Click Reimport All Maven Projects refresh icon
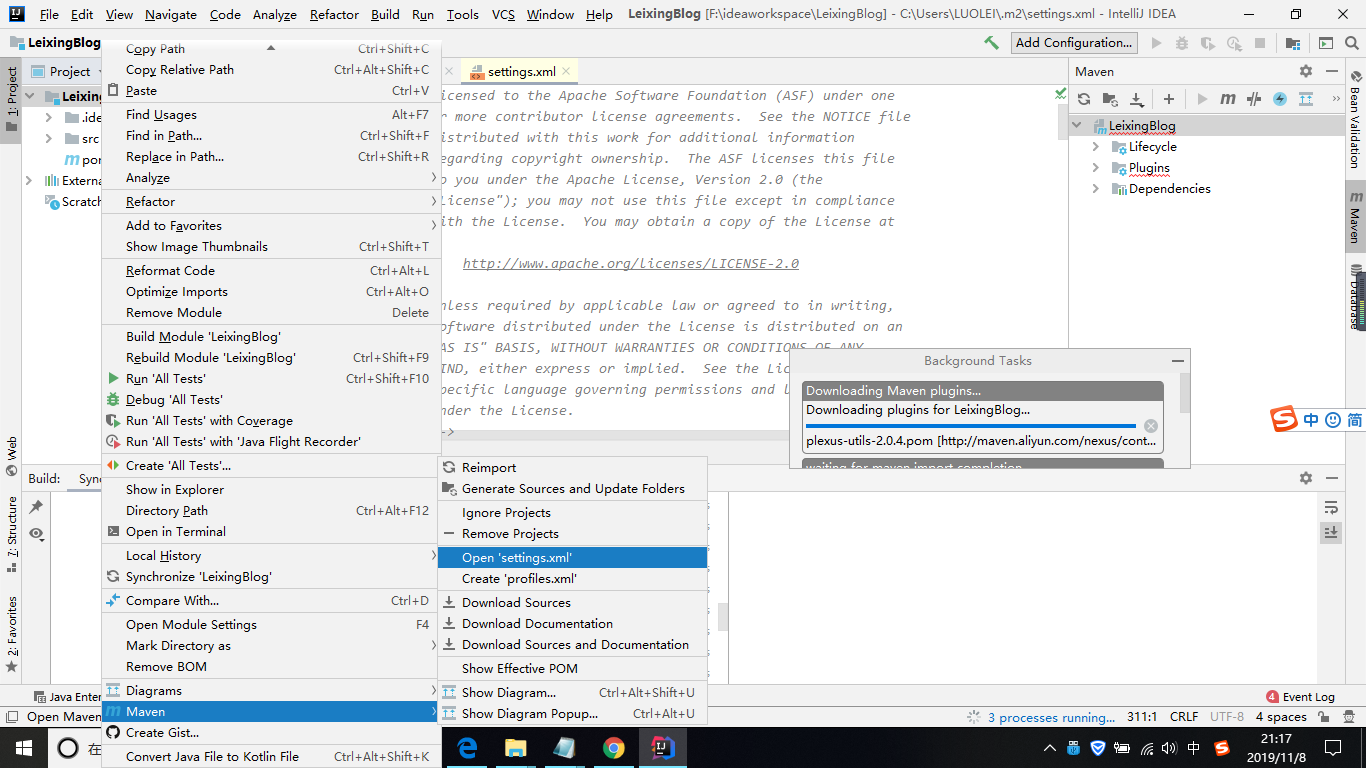Screen dimensions: 1366x768 1084,99
